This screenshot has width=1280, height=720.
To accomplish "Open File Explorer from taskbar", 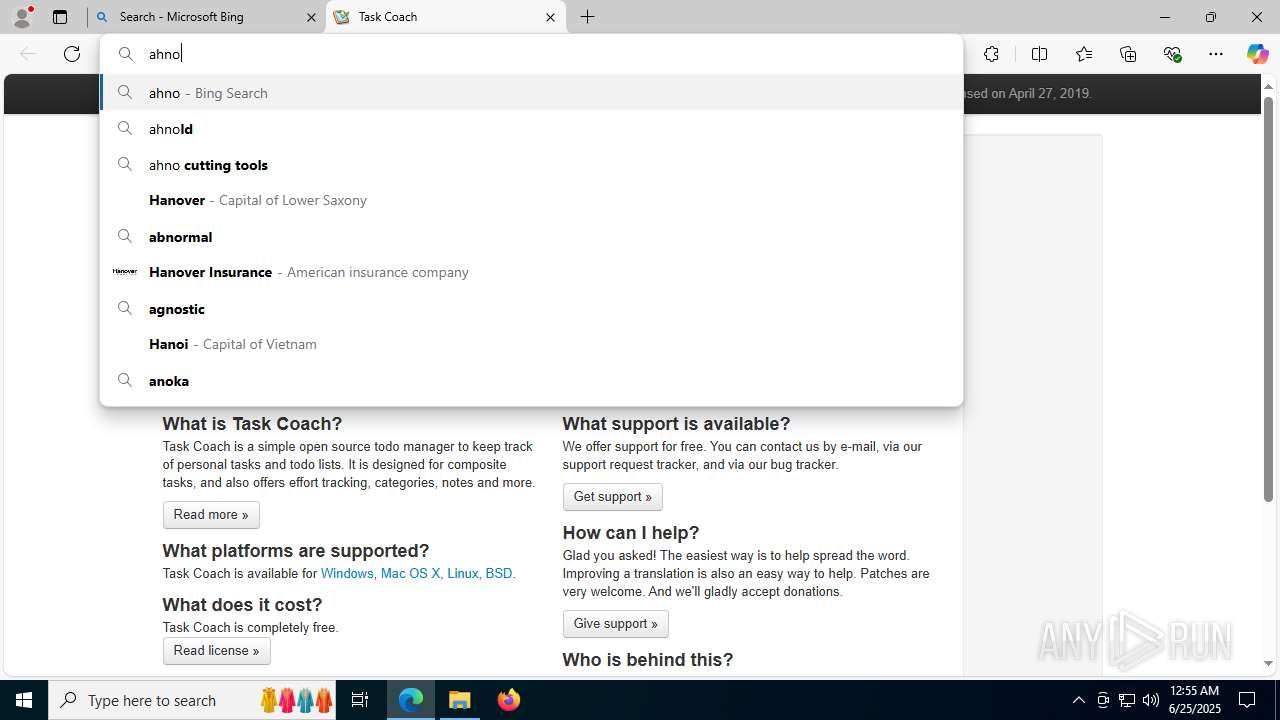I will pos(460,700).
